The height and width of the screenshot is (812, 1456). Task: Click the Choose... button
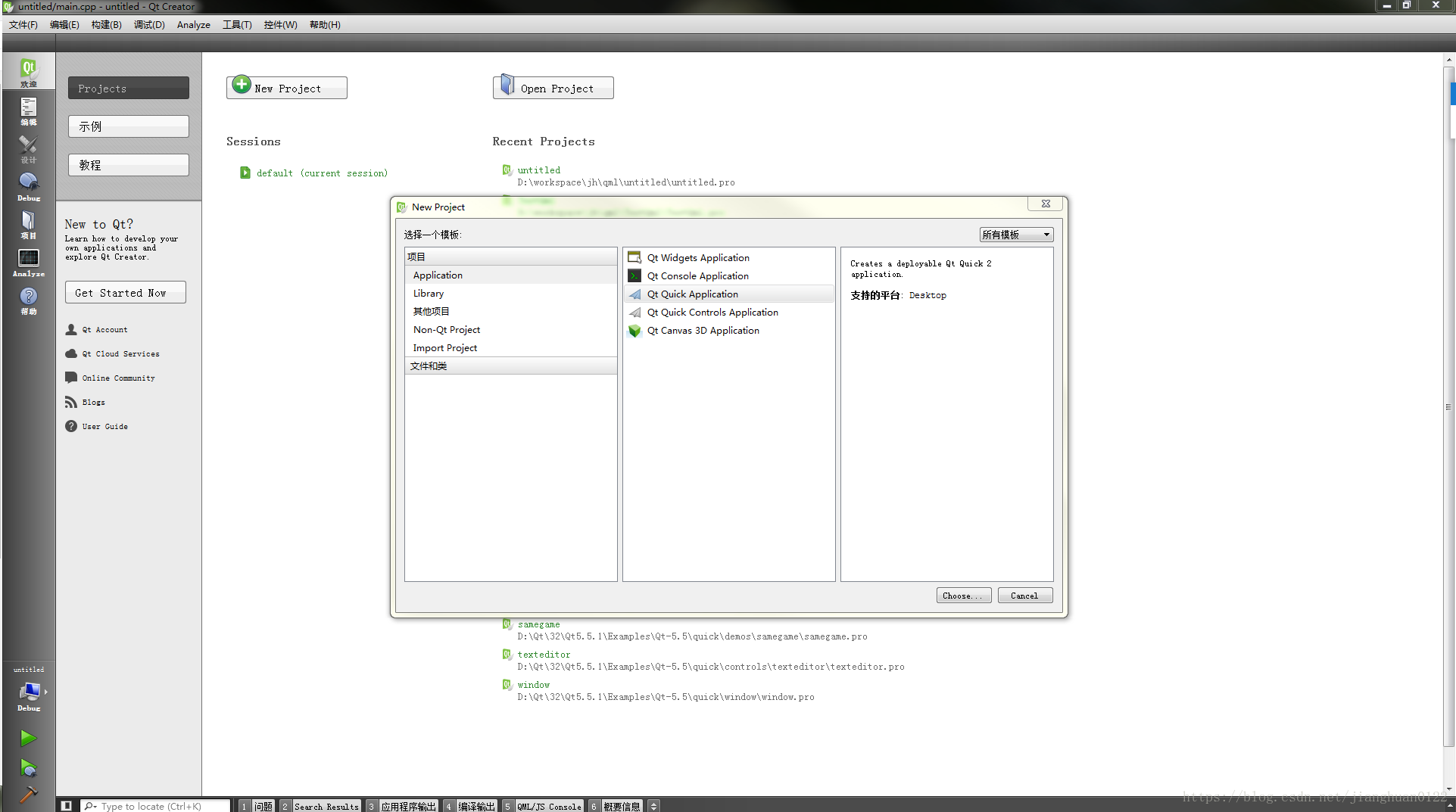(x=963, y=596)
